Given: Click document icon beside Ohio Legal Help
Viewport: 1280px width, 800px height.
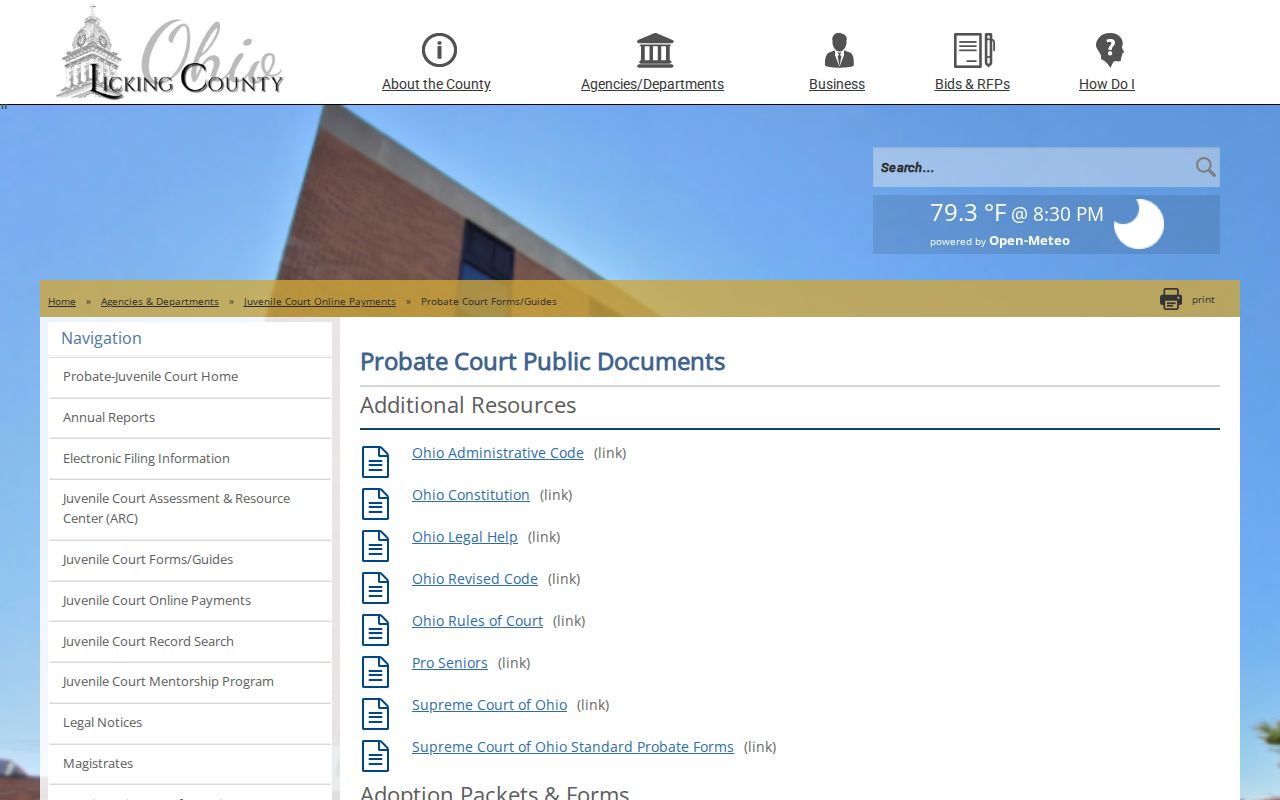Looking at the screenshot, I should click(375, 545).
